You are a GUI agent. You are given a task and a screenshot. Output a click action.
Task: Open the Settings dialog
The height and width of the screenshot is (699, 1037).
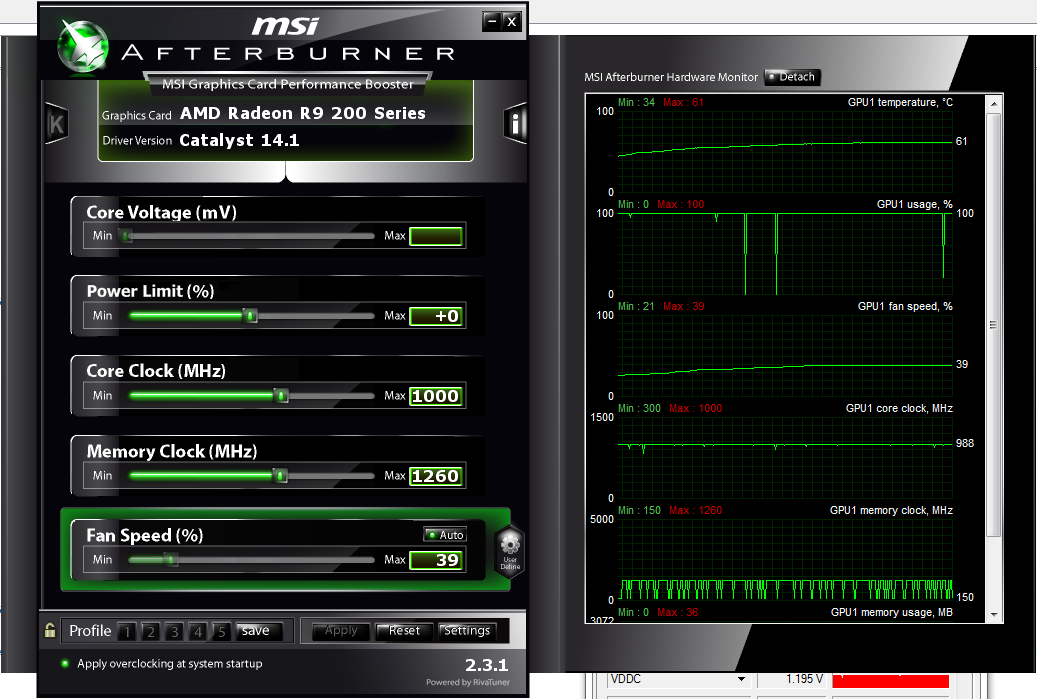coord(467,631)
